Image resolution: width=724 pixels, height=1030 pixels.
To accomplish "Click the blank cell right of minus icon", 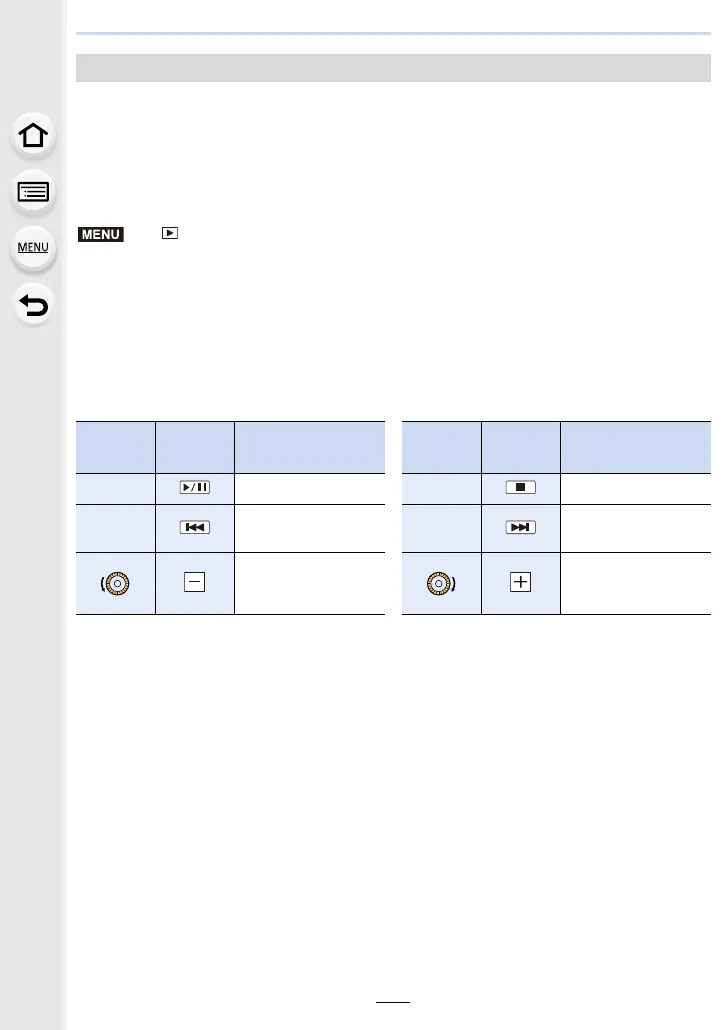I will pos(309,583).
